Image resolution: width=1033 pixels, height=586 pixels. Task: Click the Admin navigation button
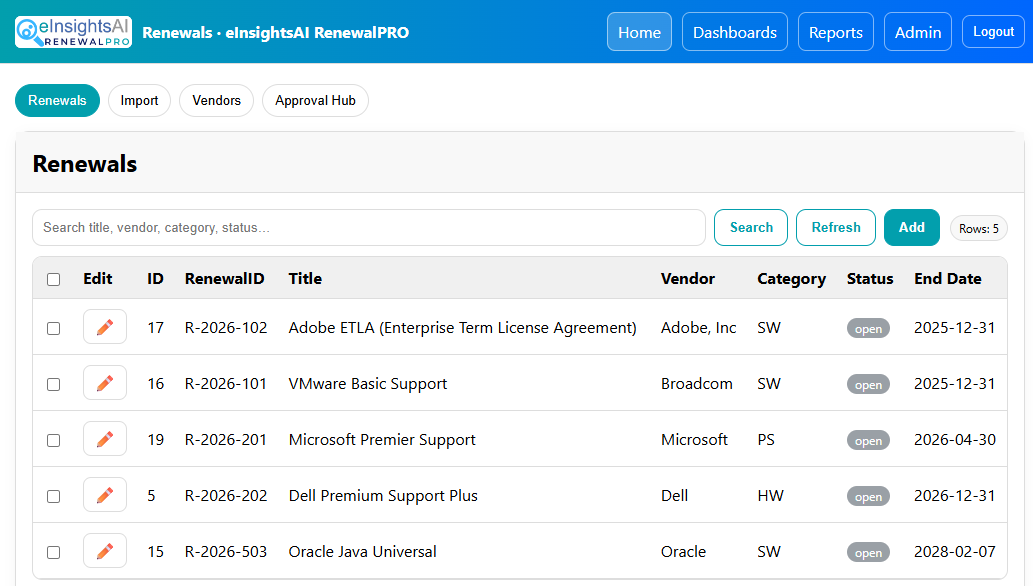coord(917,32)
